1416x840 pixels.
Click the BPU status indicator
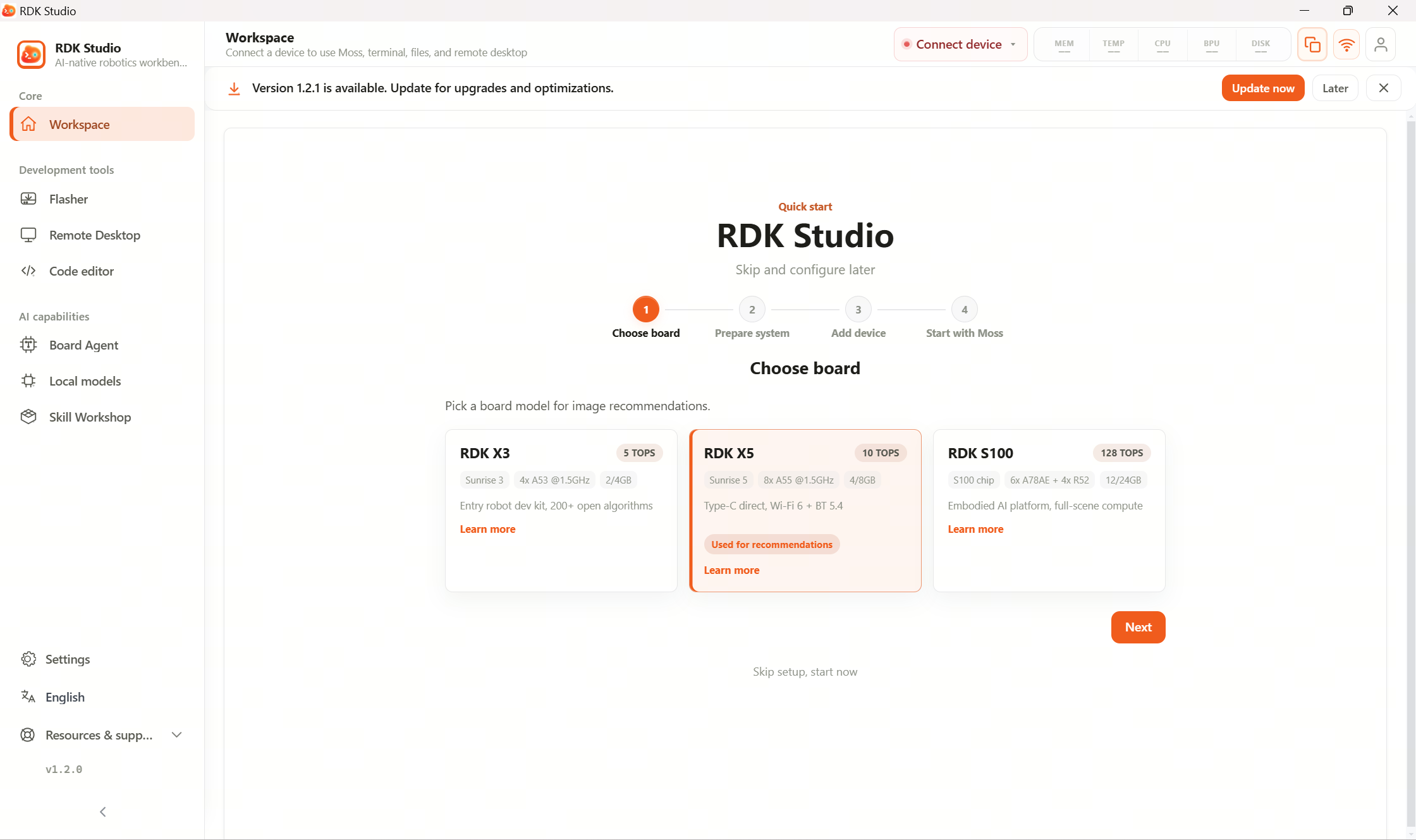[1211, 44]
